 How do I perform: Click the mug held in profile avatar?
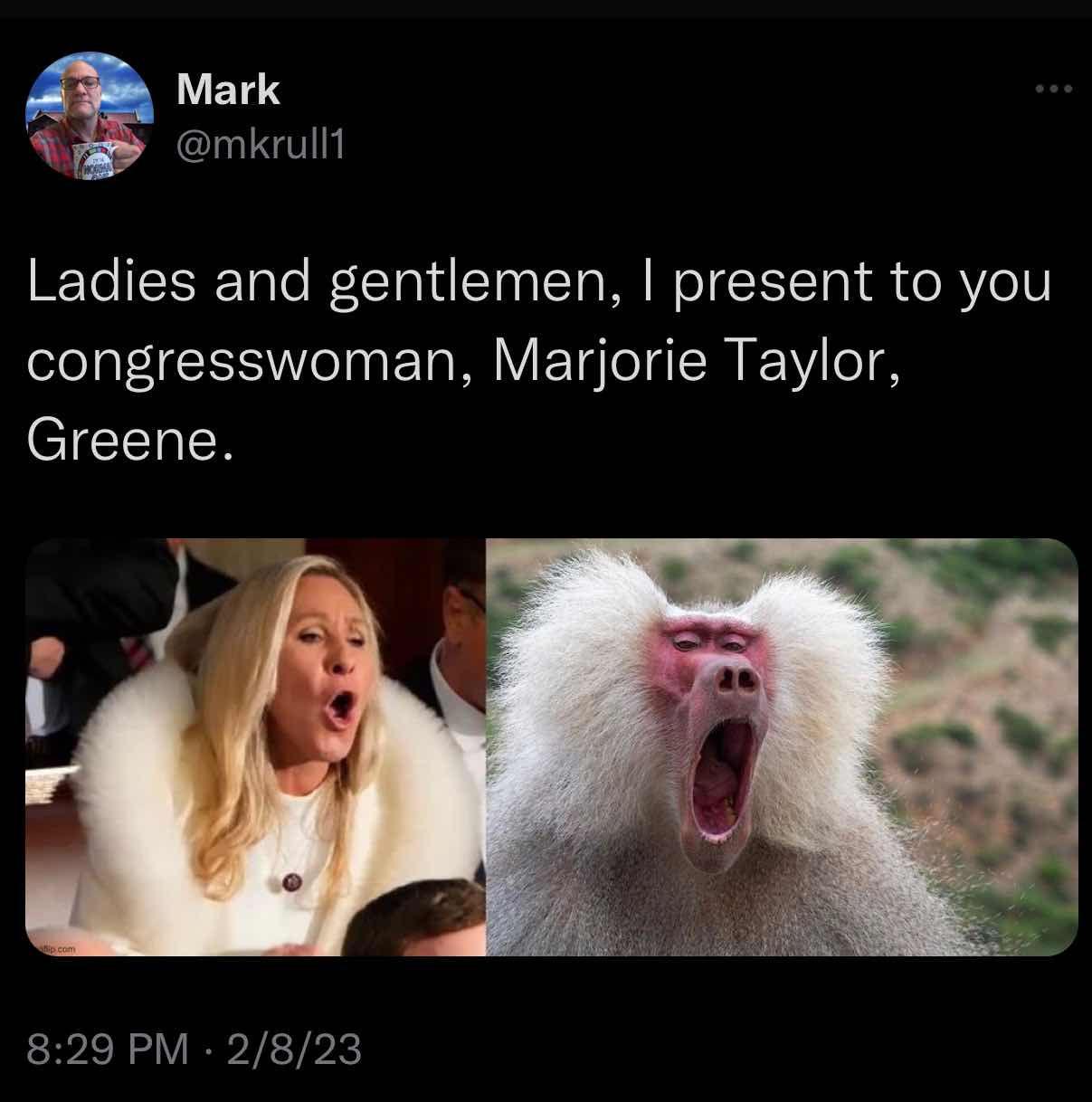click(93, 158)
